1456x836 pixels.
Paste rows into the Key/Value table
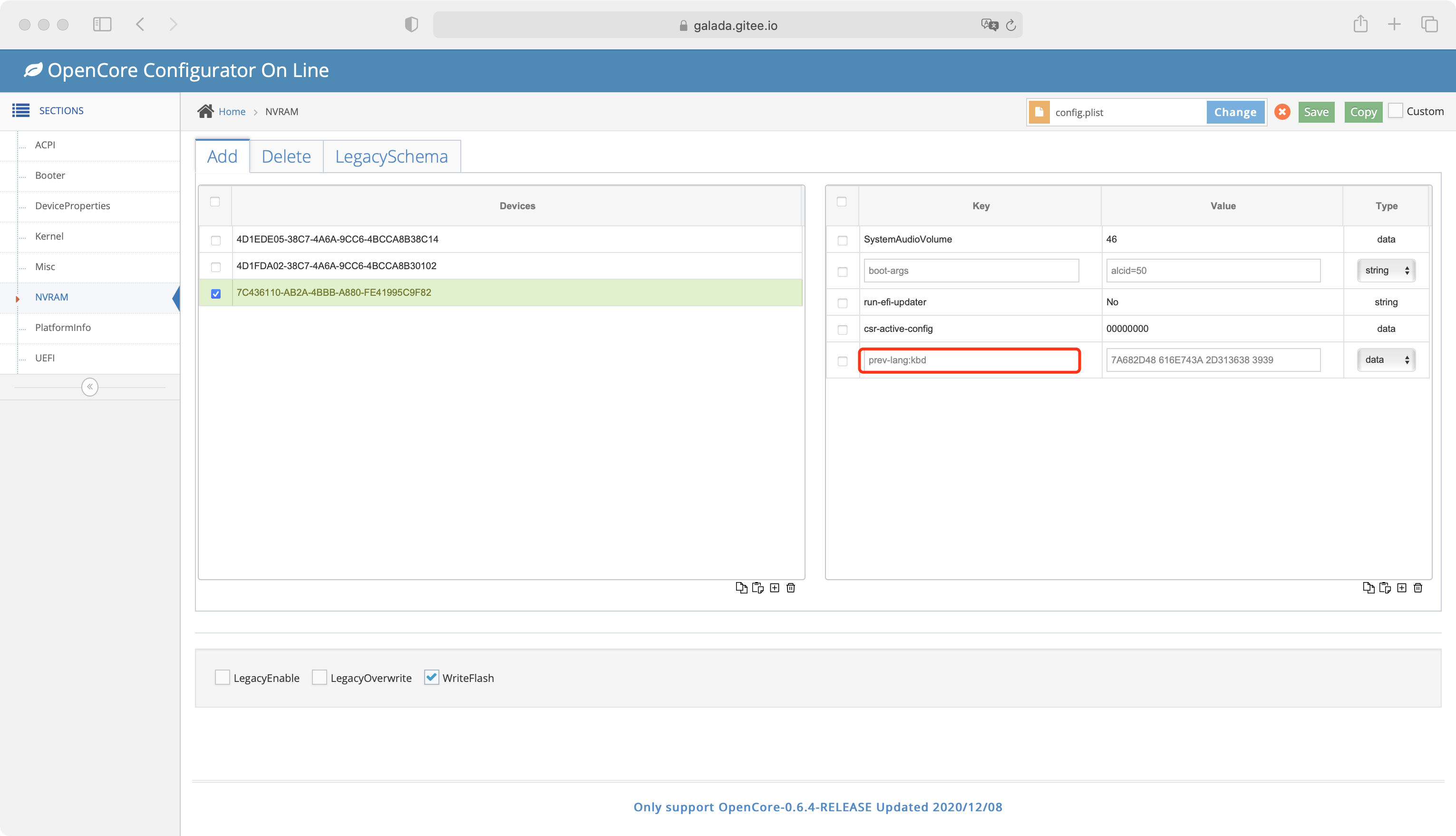(x=1385, y=587)
